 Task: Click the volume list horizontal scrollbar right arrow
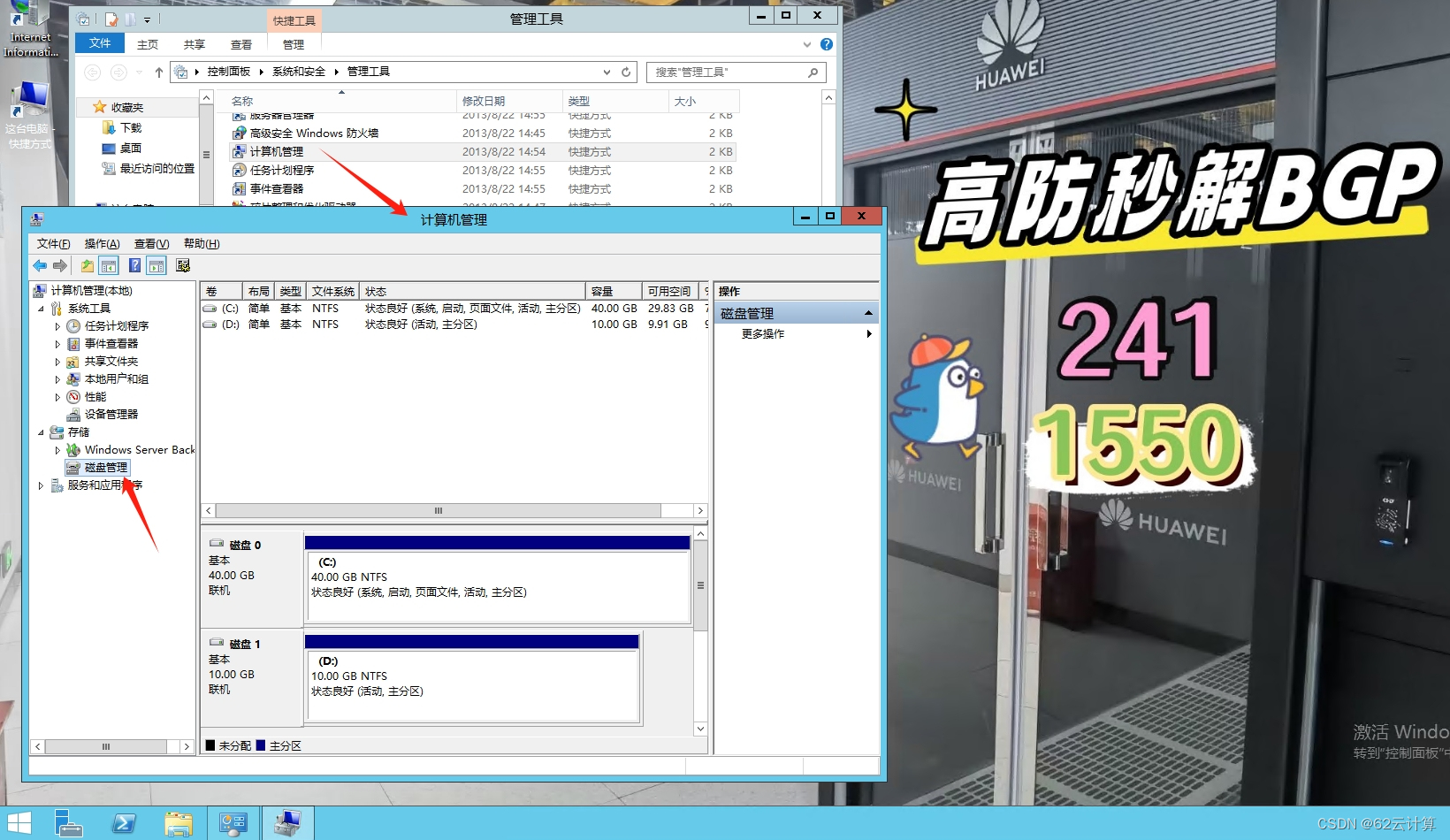click(x=700, y=510)
